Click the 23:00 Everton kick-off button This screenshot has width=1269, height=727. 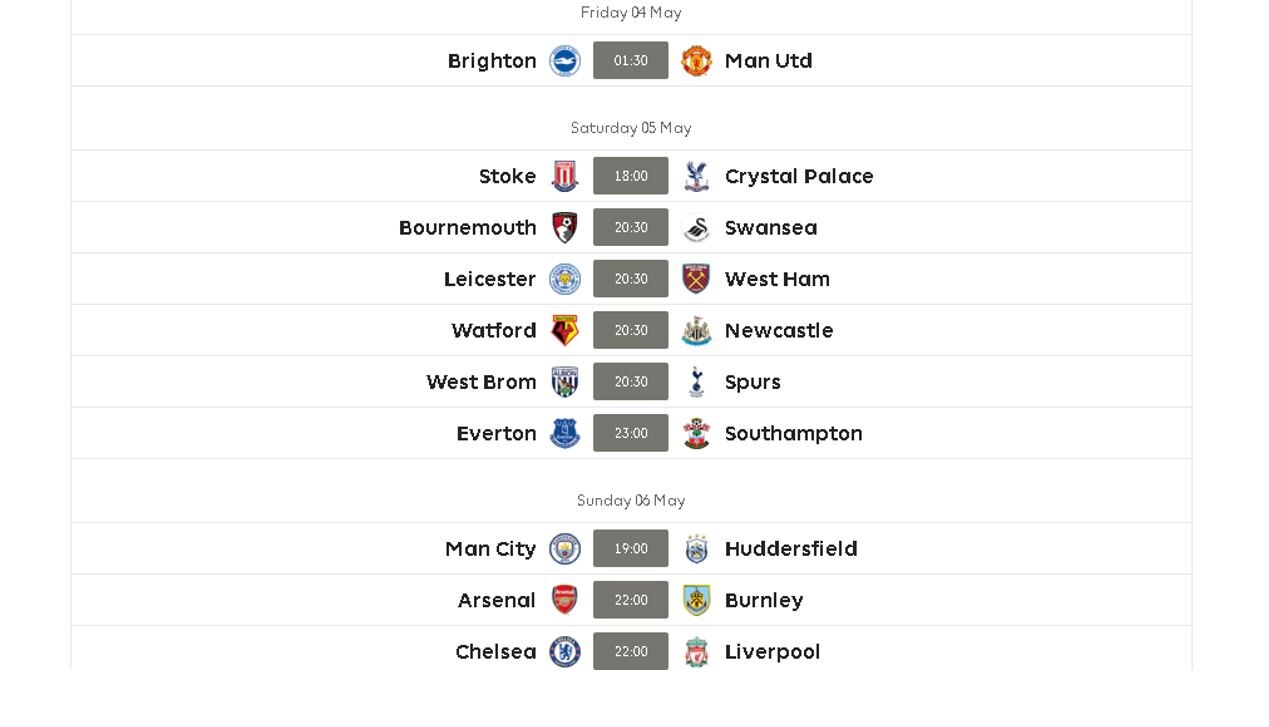[631, 433]
